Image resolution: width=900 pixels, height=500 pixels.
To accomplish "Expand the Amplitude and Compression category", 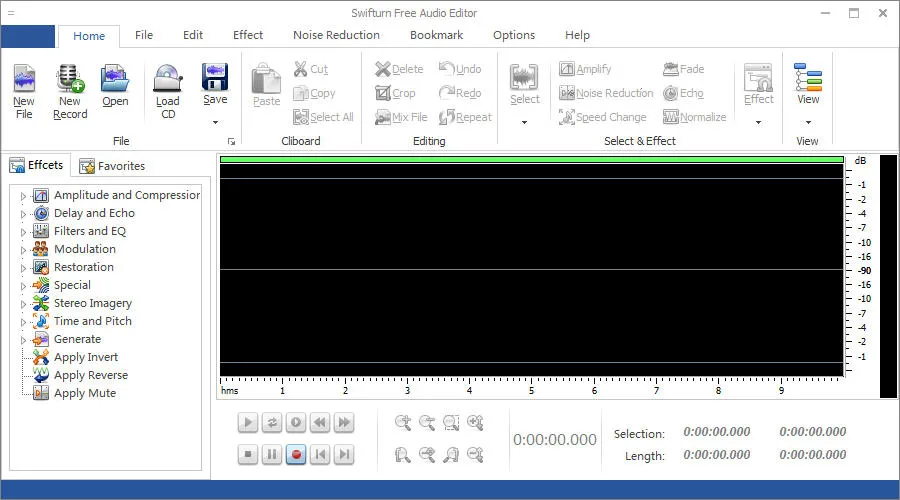I will [23, 196].
